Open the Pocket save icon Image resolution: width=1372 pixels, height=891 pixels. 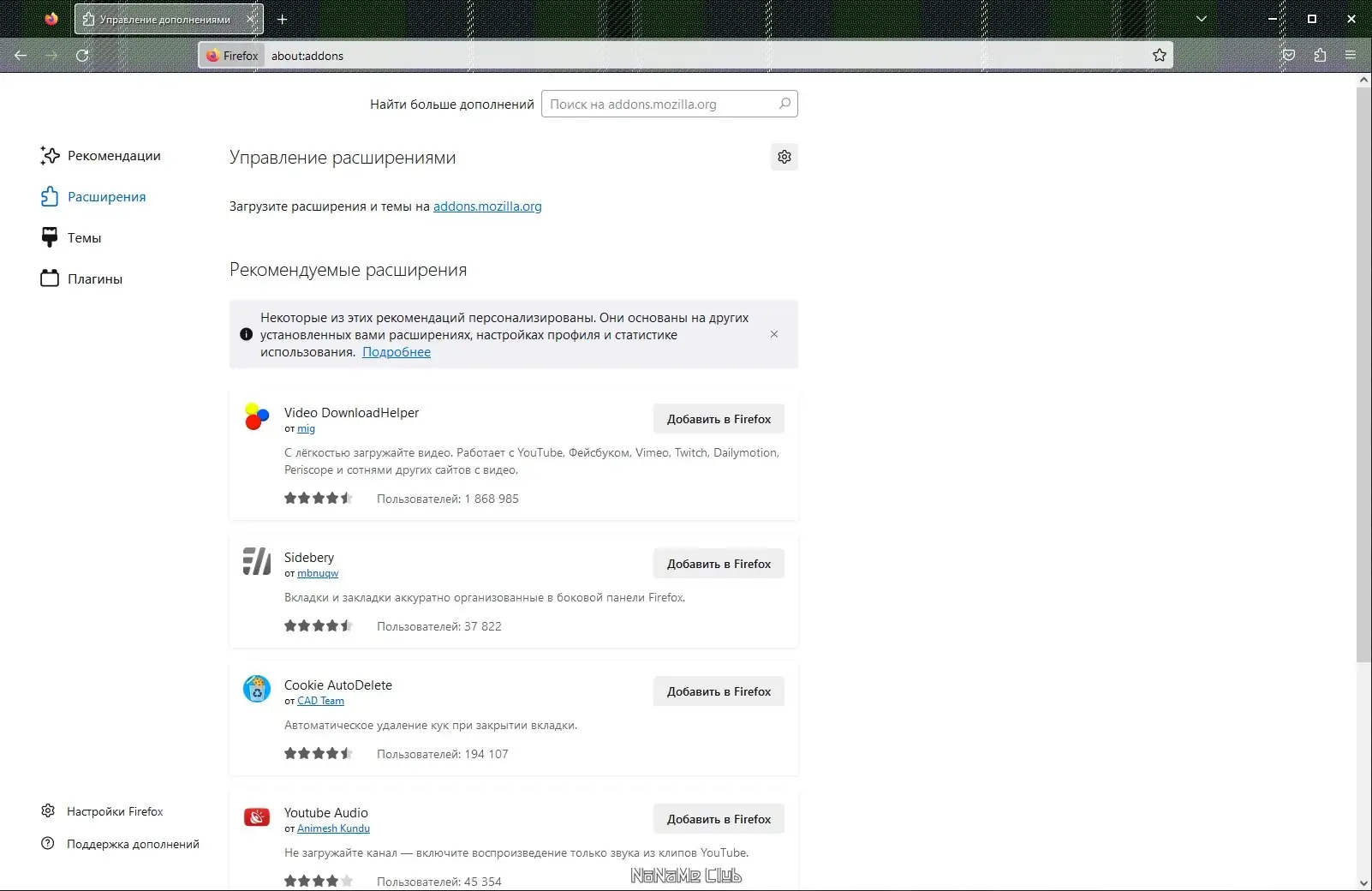click(x=1289, y=56)
